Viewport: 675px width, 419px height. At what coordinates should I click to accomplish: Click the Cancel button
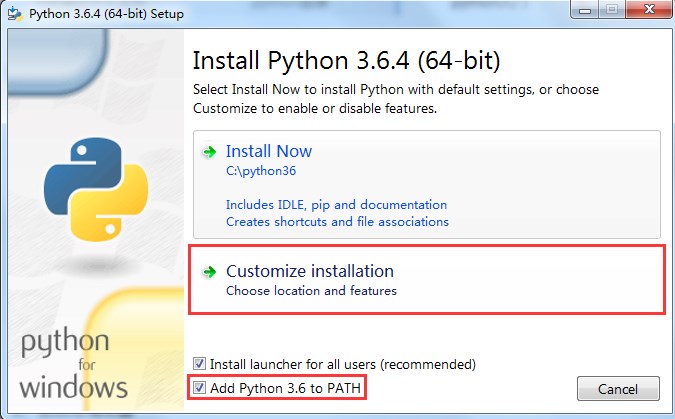[x=618, y=389]
